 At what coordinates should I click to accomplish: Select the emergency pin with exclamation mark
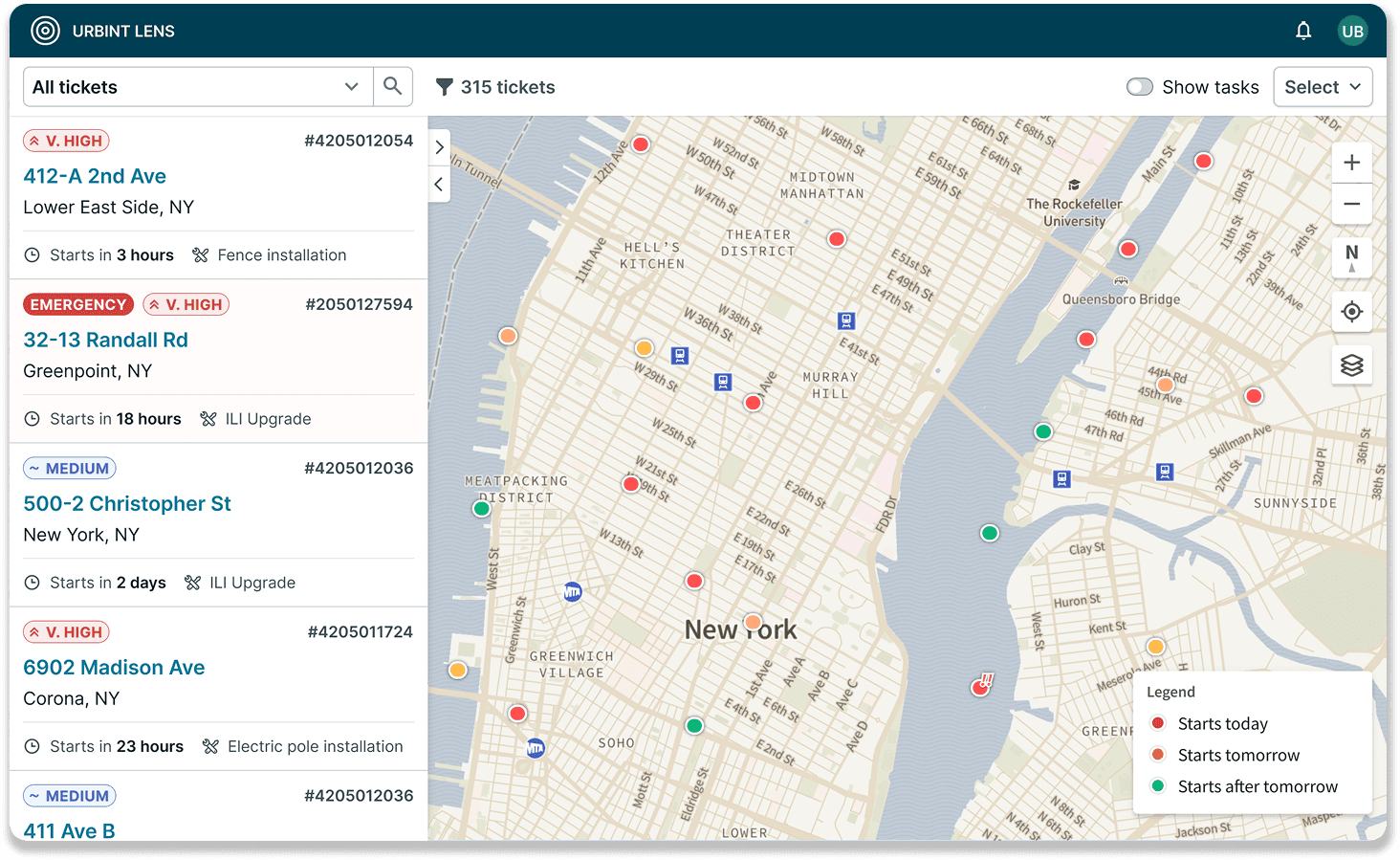point(982,685)
